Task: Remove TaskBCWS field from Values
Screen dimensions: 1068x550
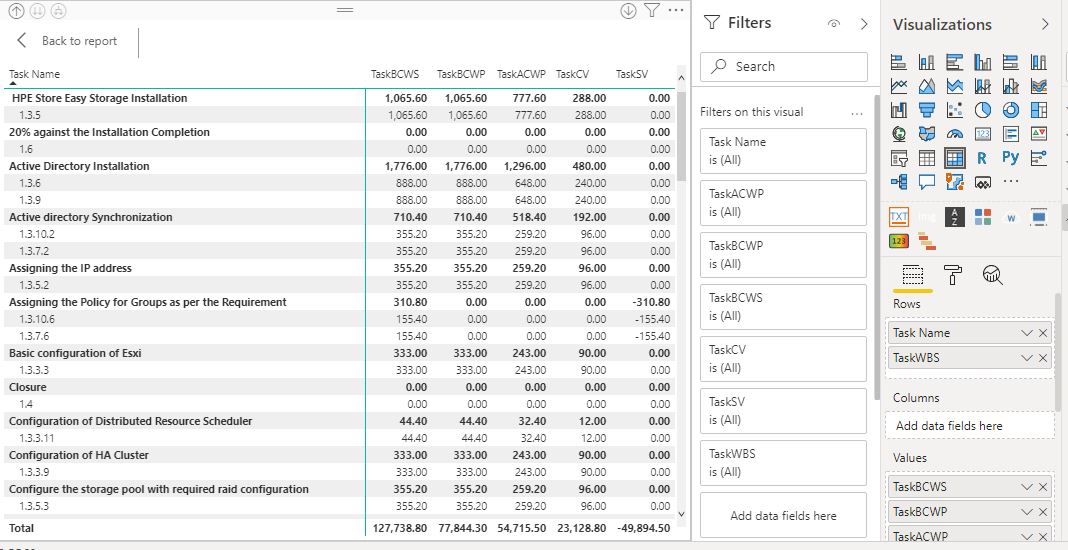Action: pos(1043,487)
